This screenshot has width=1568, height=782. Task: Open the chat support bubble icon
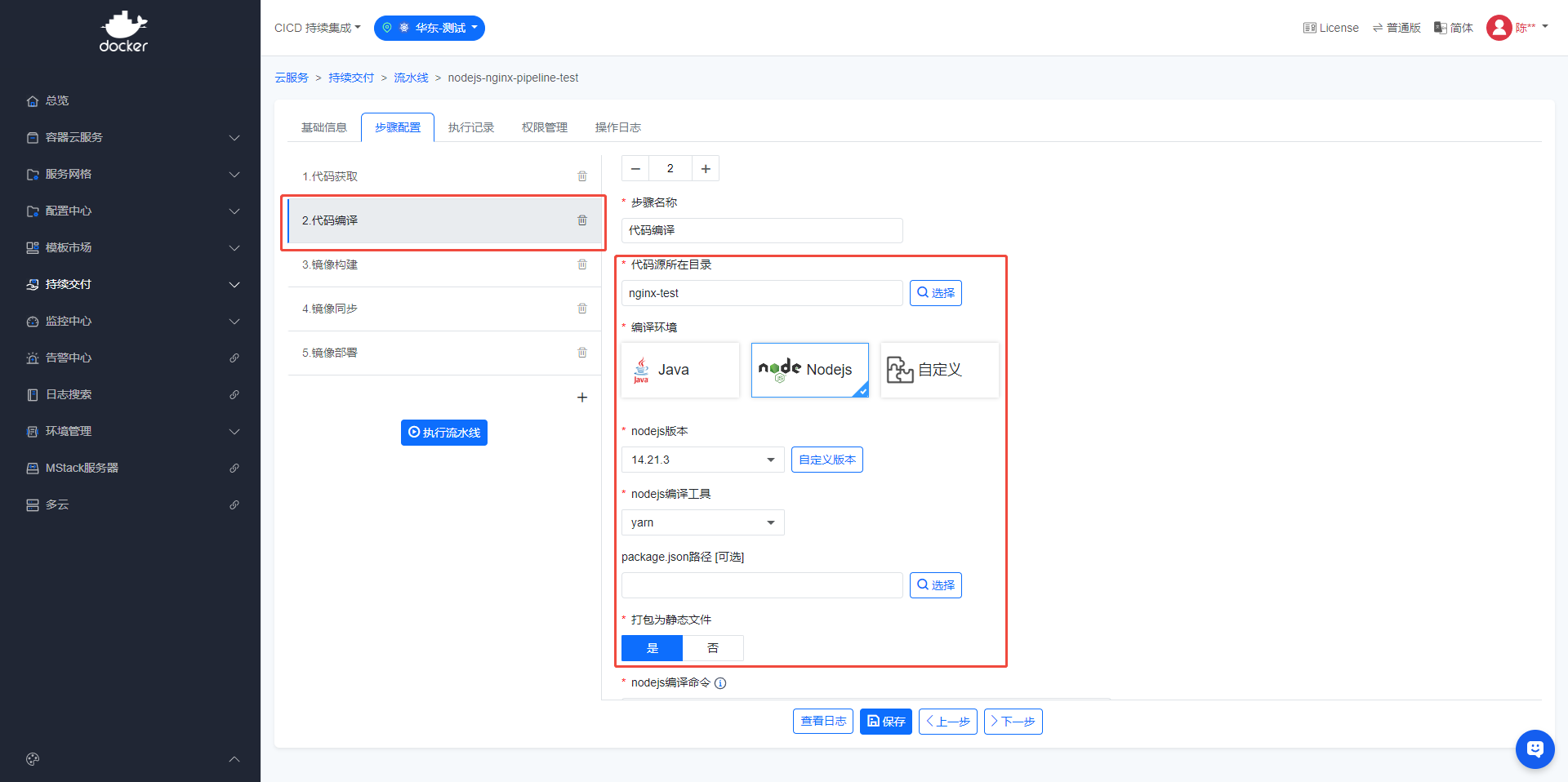pyautogui.click(x=1535, y=749)
